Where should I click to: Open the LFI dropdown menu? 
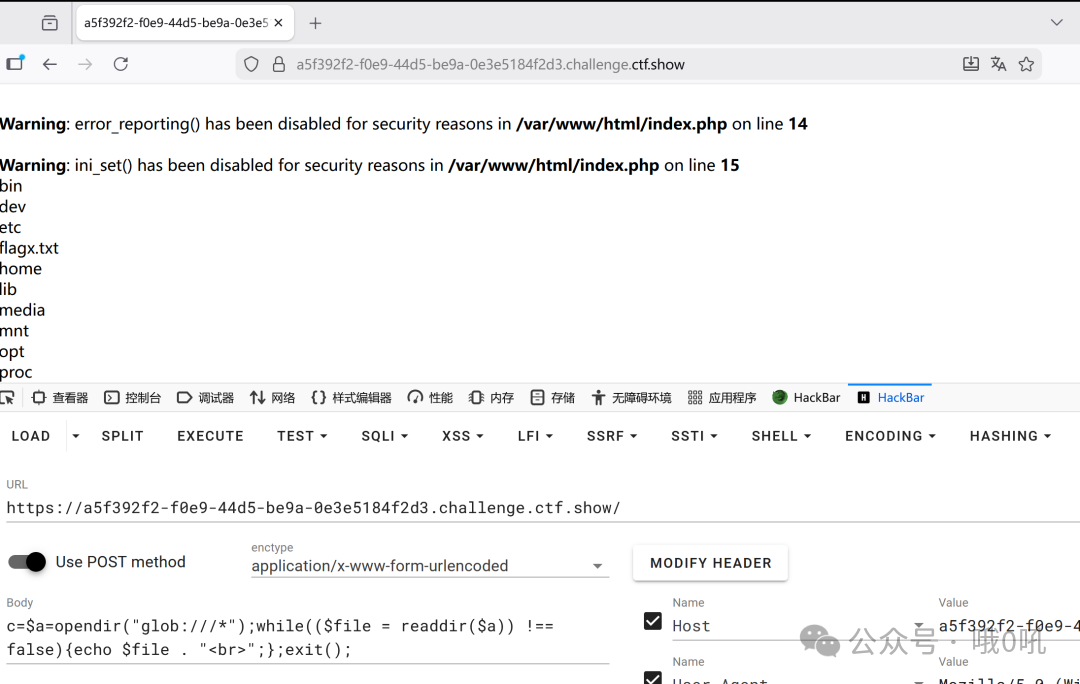point(535,436)
